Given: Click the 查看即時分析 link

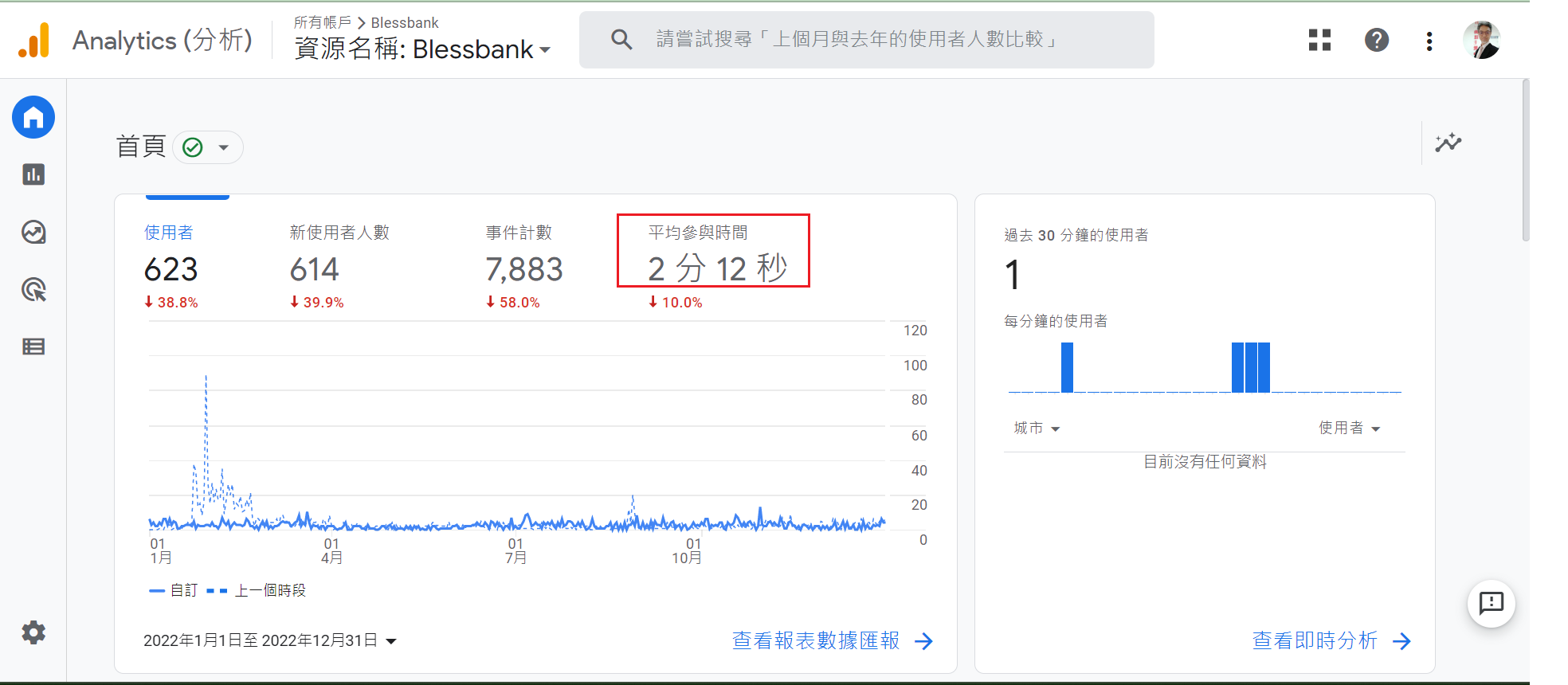Looking at the screenshot, I should (x=1315, y=640).
